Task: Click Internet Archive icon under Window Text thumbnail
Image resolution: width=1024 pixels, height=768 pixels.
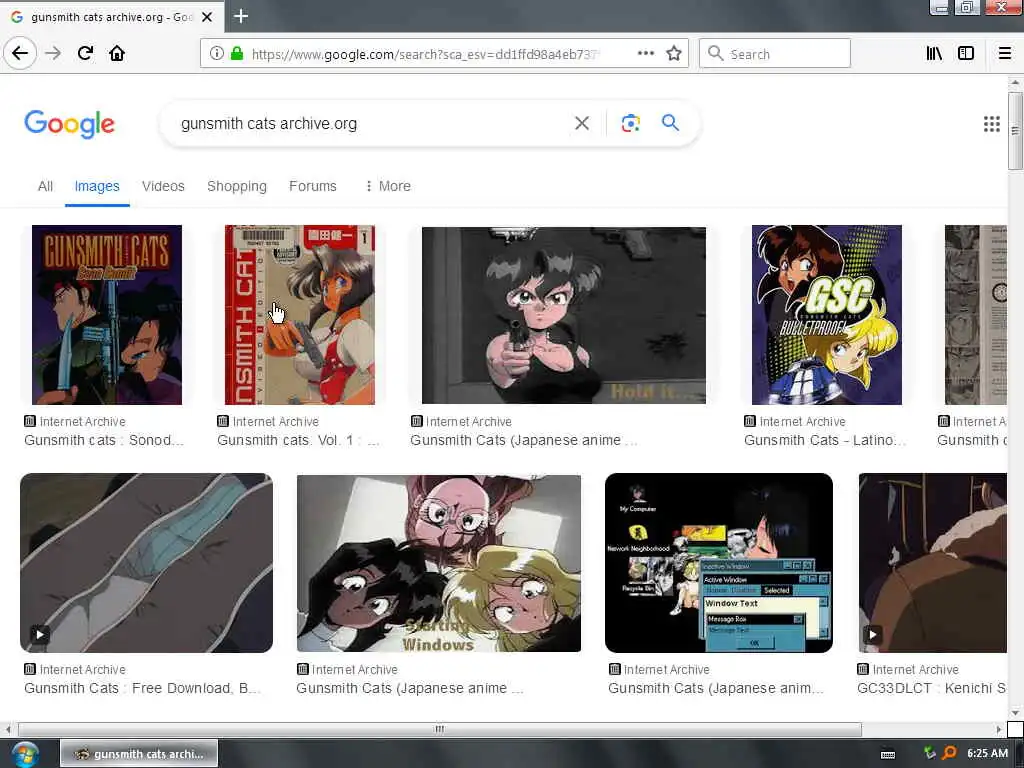Action: 615,669
